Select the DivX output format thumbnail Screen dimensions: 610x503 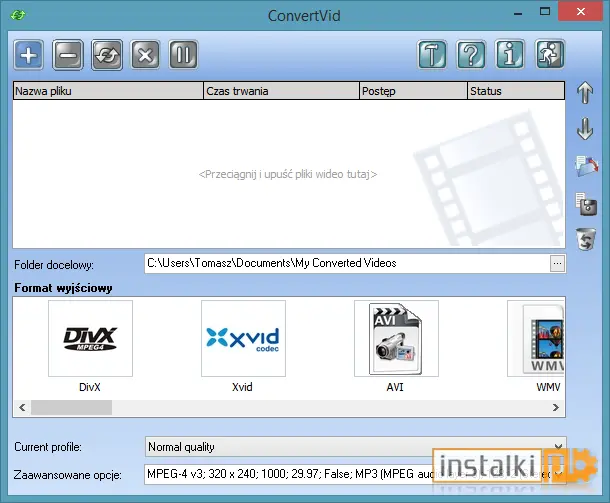point(90,338)
